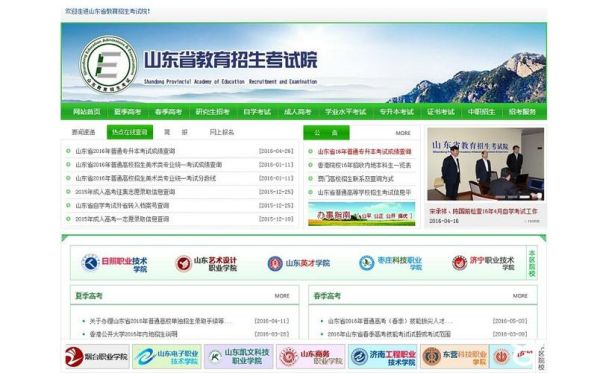
Task: Click the green E logo emblem
Action: 108,64
